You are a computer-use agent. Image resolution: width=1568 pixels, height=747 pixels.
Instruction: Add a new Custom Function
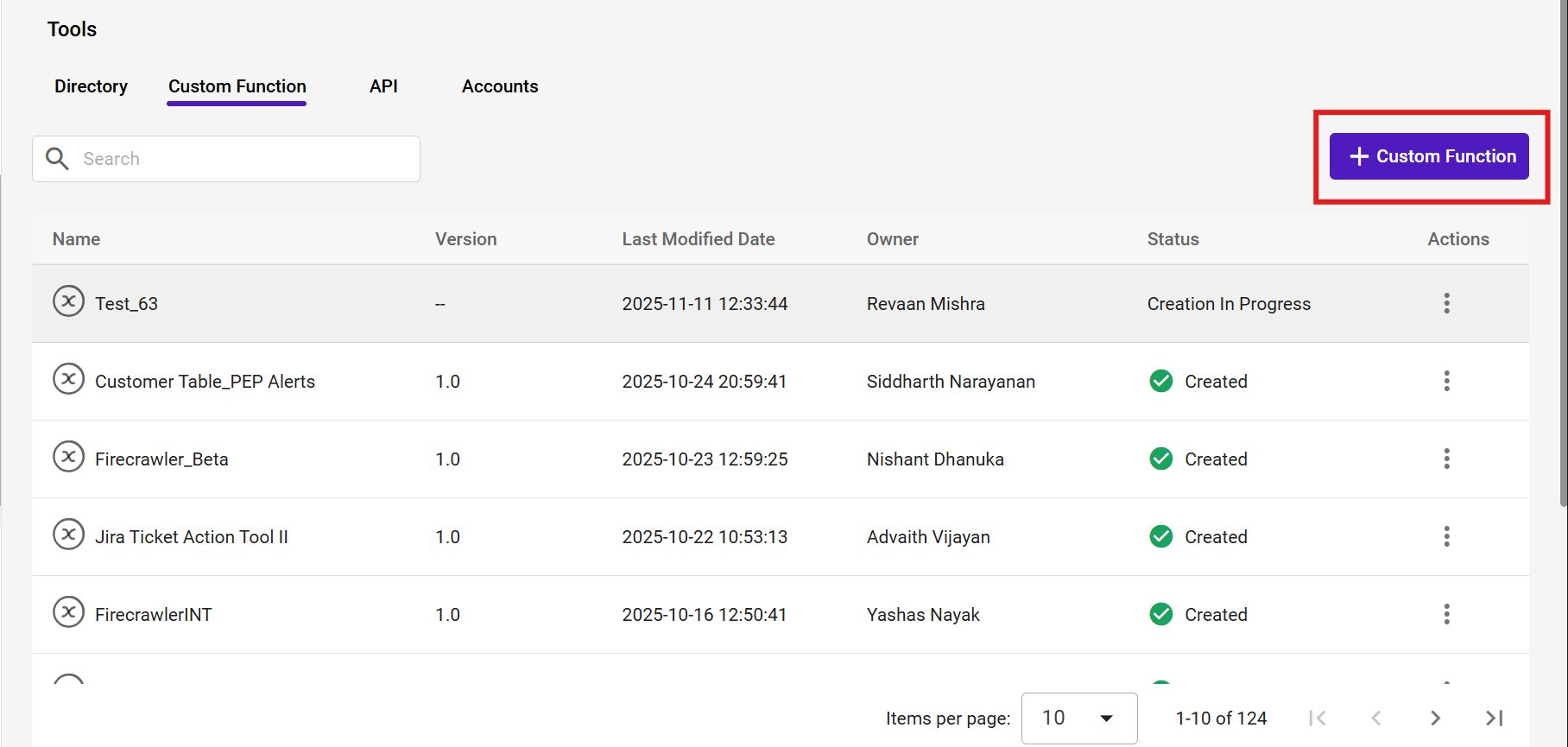pos(1429,156)
